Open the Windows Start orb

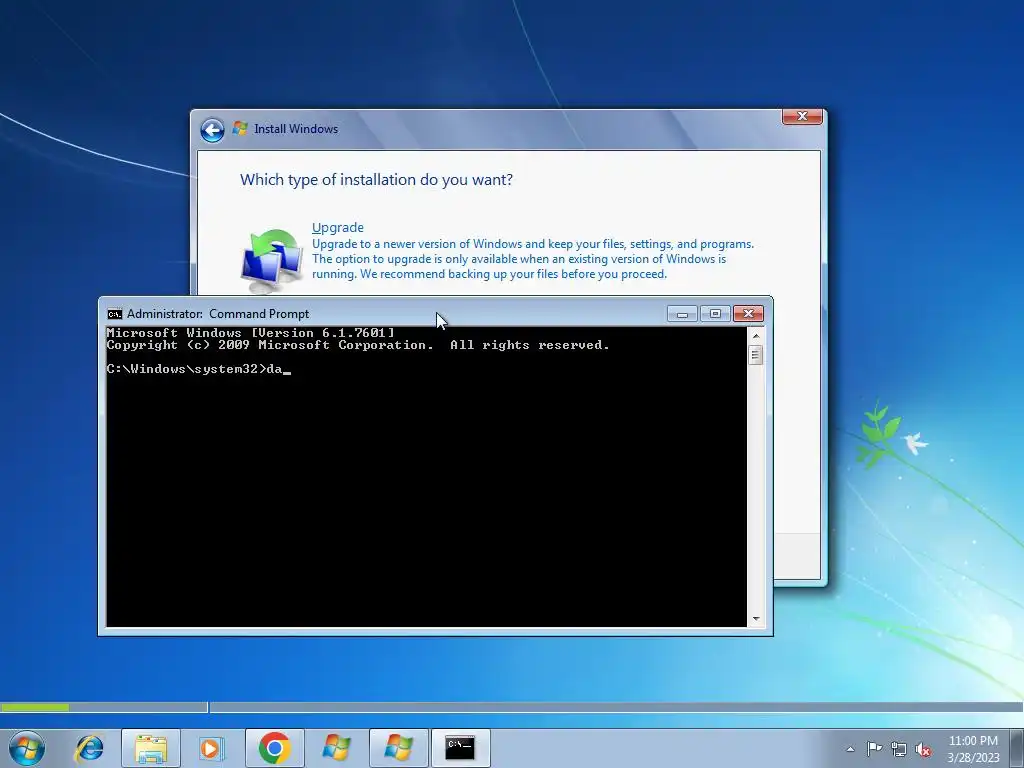27,748
